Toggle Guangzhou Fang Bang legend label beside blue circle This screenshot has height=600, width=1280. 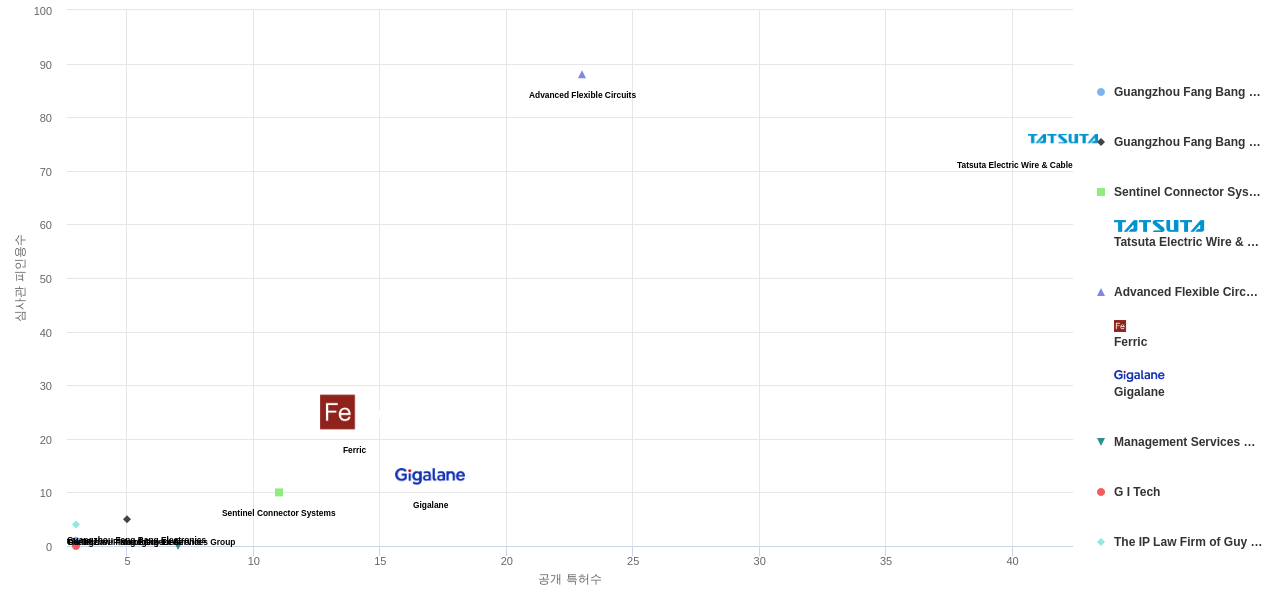click(x=1187, y=92)
